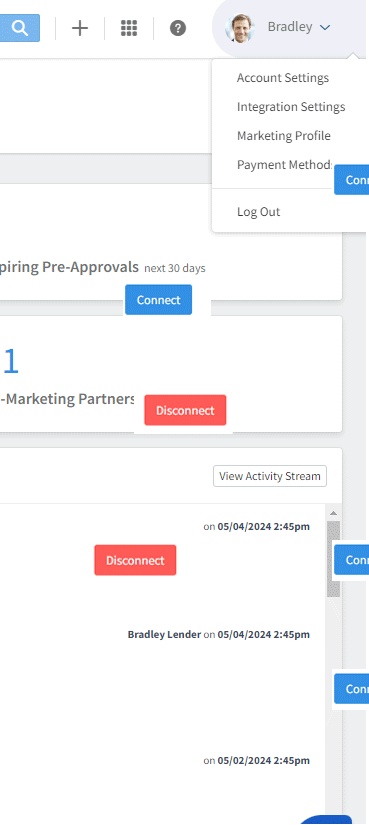Open the help question mark icon

coord(178,28)
